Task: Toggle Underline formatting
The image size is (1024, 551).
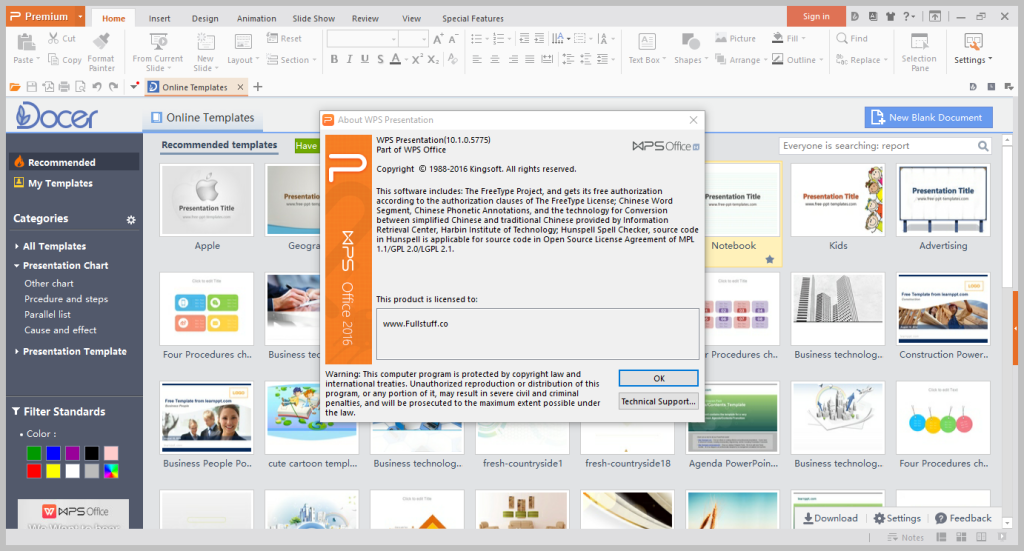Action: point(364,59)
